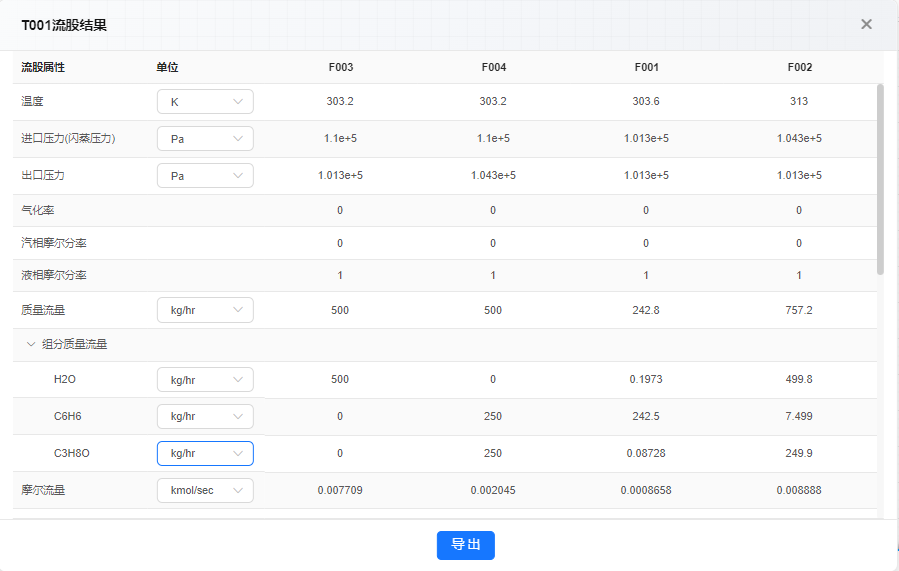The height and width of the screenshot is (571, 899).
Task: Open the inlet pressure unit dropdown
Action: [x=205, y=139]
